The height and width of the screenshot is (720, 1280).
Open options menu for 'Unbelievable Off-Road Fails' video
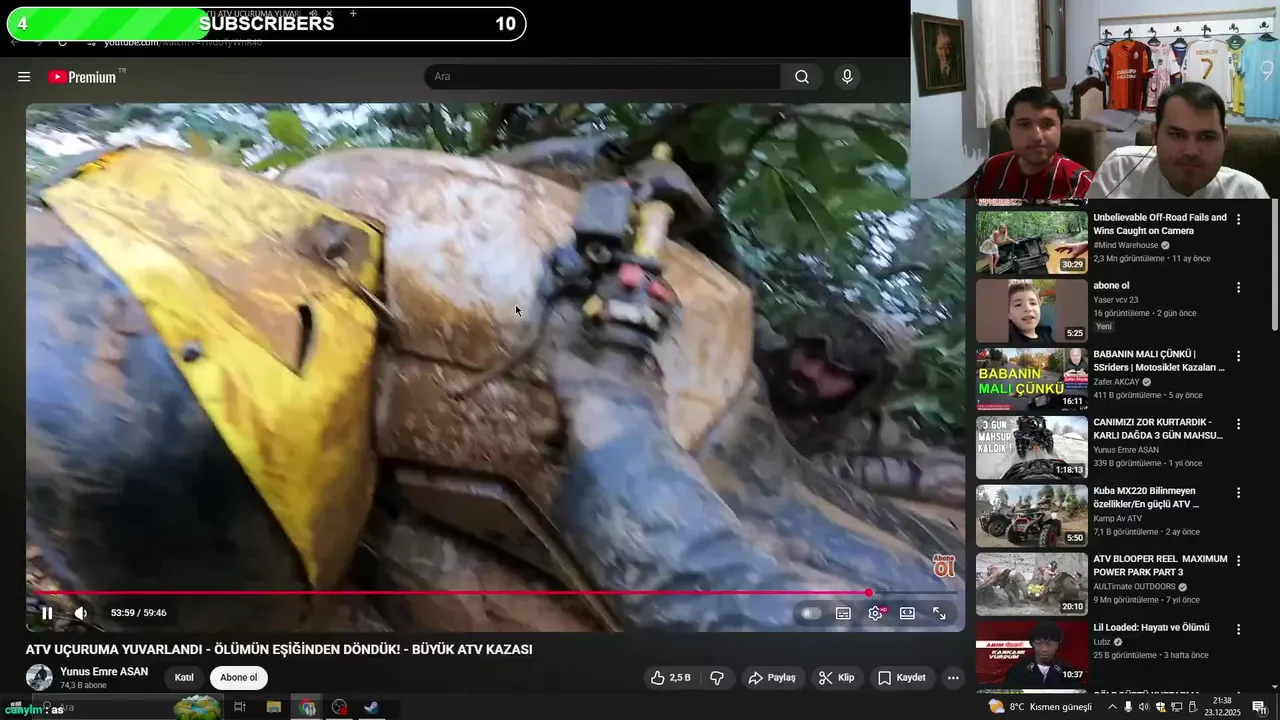(x=1238, y=219)
